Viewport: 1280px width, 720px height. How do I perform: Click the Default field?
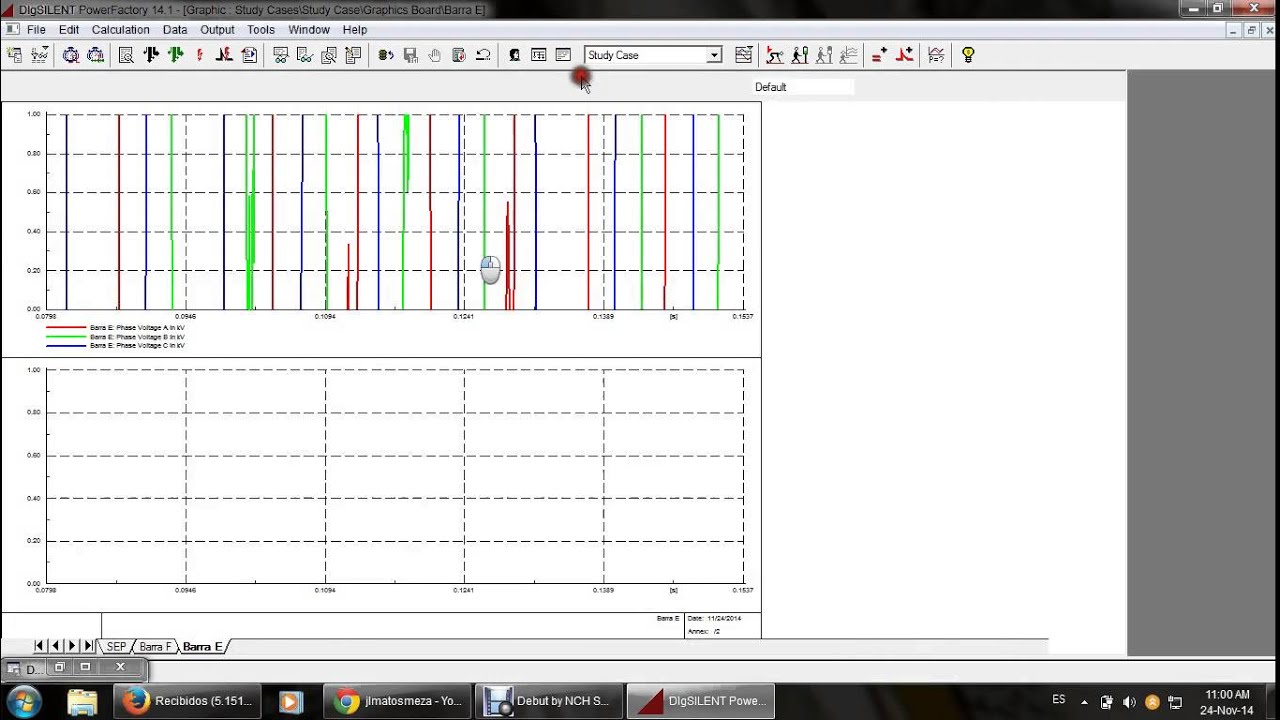click(803, 87)
